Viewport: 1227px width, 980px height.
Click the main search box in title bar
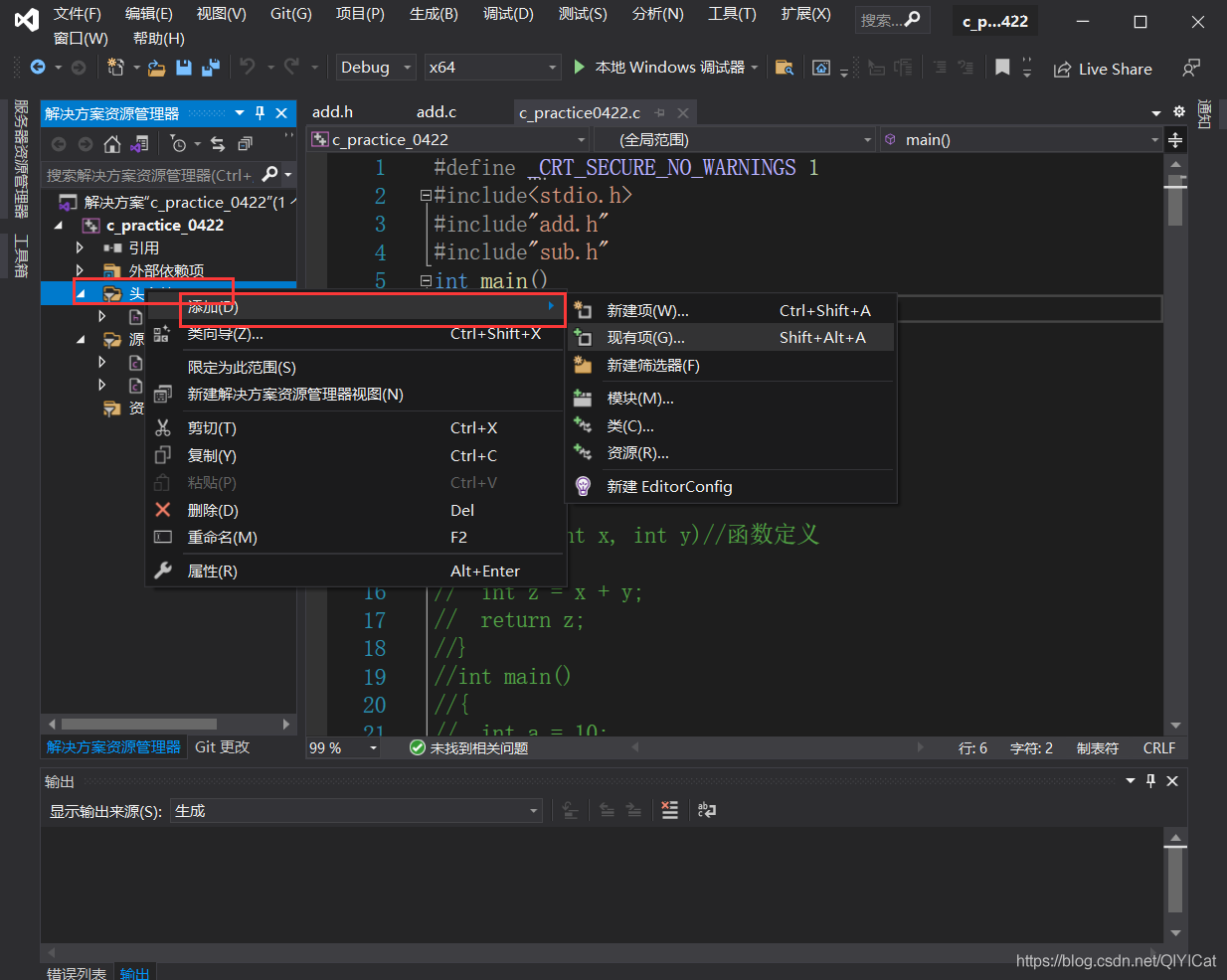[892, 20]
